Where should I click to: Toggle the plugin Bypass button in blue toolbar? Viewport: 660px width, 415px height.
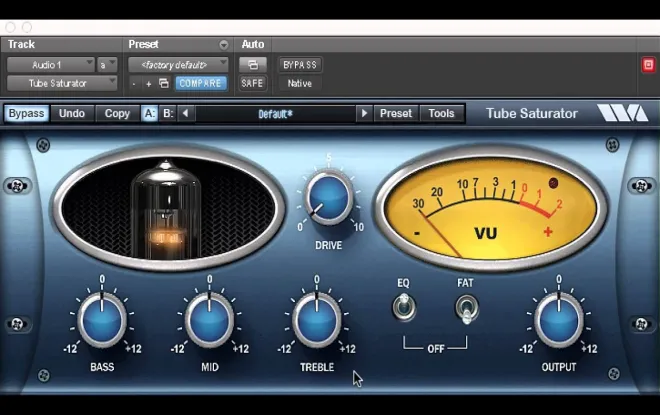[27, 113]
